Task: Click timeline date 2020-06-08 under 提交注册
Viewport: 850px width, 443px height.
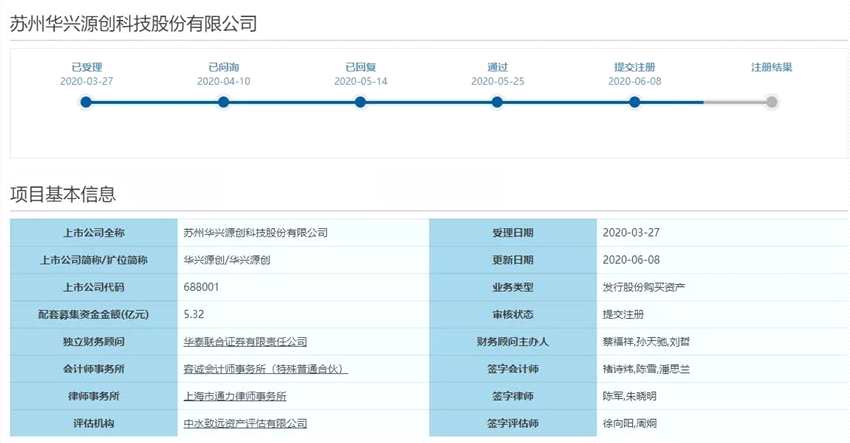Action: point(635,81)
